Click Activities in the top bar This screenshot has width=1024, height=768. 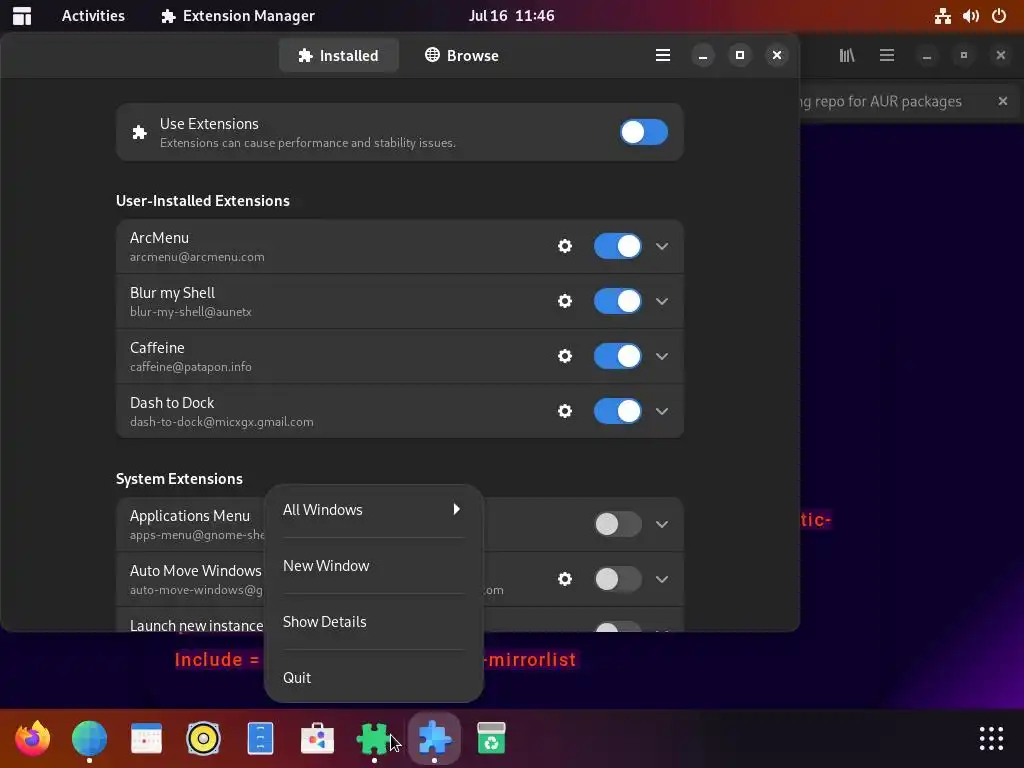pos(93,16)
